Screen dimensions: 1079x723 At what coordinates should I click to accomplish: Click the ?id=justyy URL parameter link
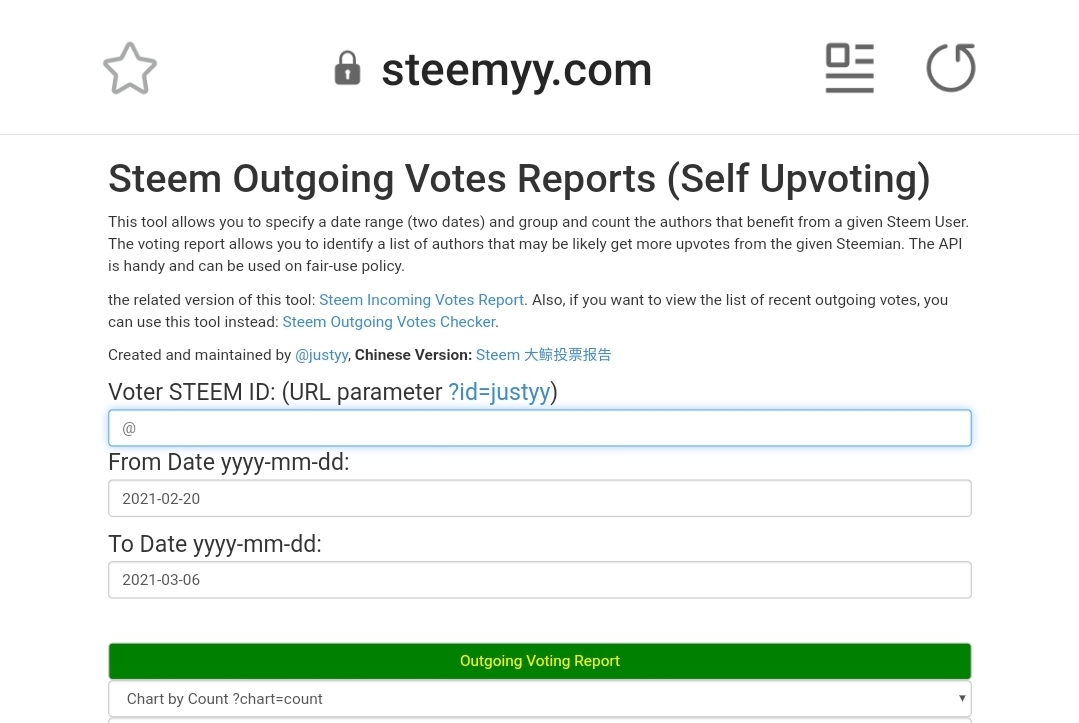click(499, 392)
